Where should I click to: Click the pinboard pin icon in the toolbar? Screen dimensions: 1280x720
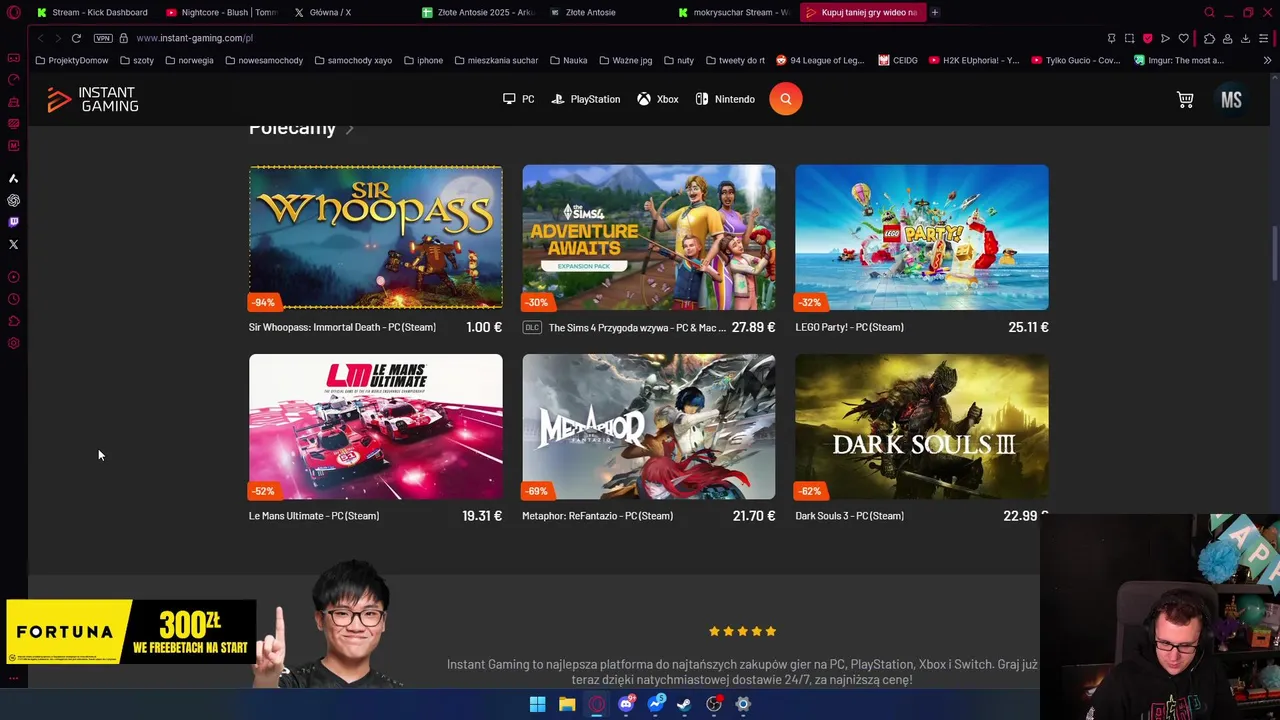point(1111,38)
